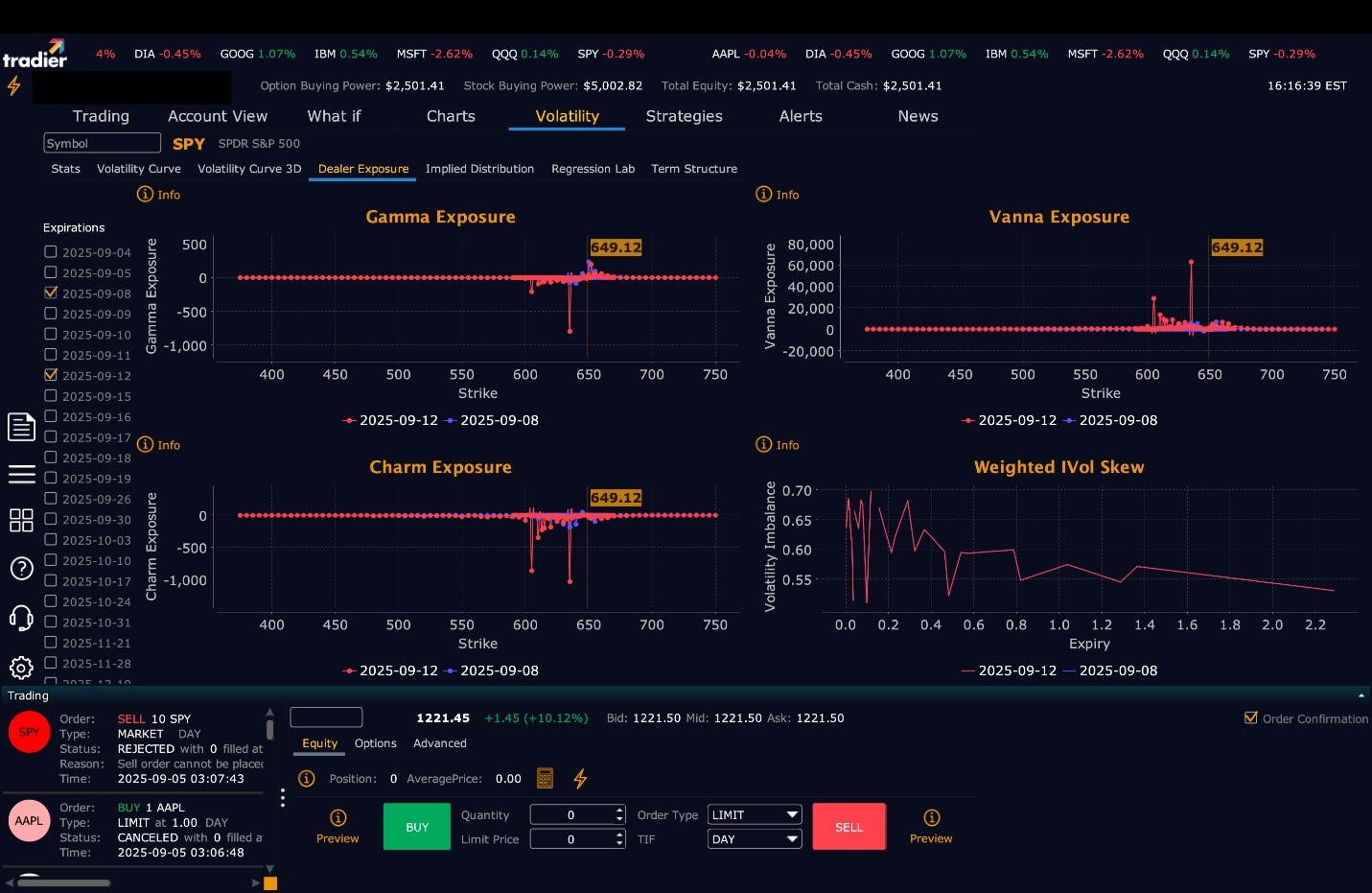The image size is (1372, 893).
Task: Switch order ticket to the Options tab
Action: click(375, 743)
